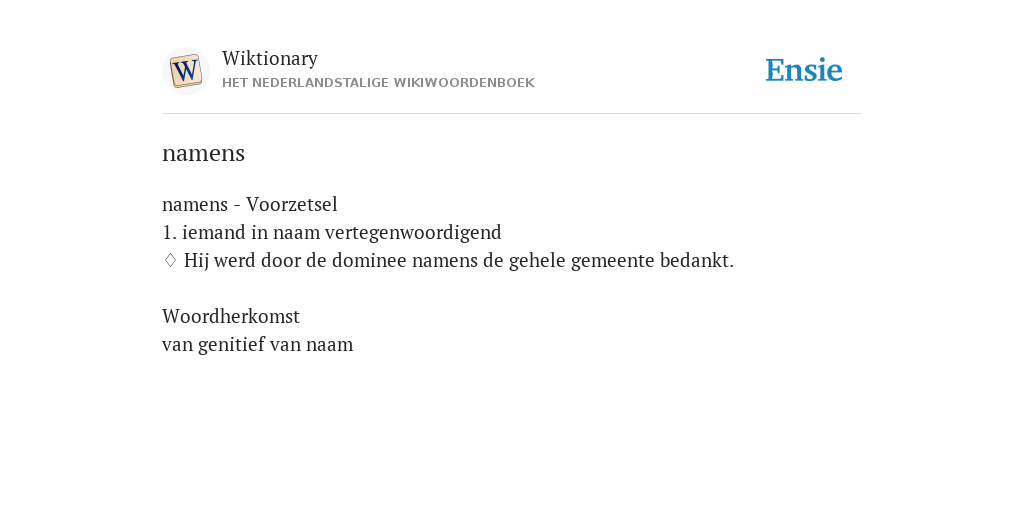
Task: Click the Wiktionary W logo icon
Action: pyautogui.click(x=185, y=71)
